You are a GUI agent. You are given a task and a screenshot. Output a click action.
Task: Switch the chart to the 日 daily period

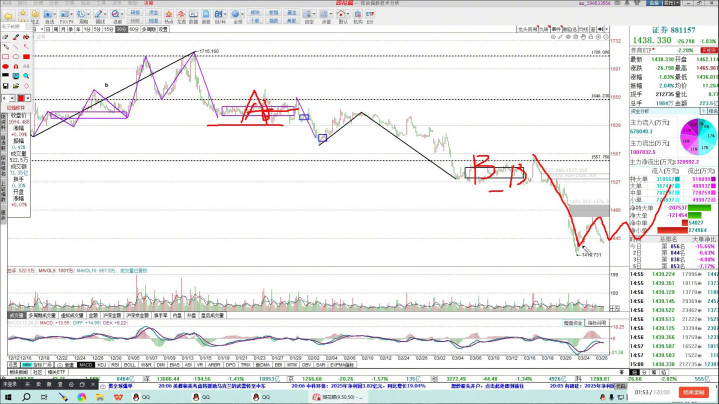pos(48,29)
